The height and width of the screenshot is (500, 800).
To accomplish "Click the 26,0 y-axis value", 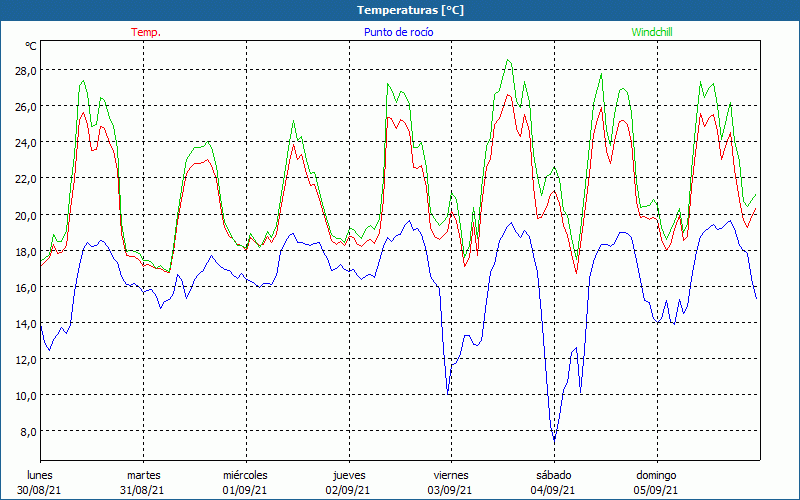I will click(x=26, y=107).
